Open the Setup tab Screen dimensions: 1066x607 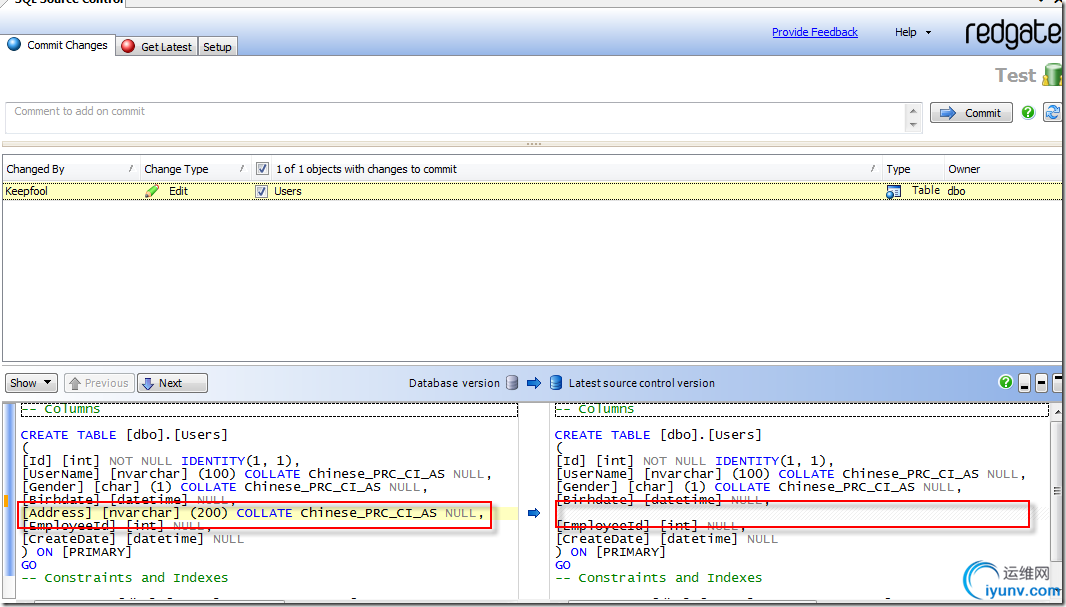[217, 46]
